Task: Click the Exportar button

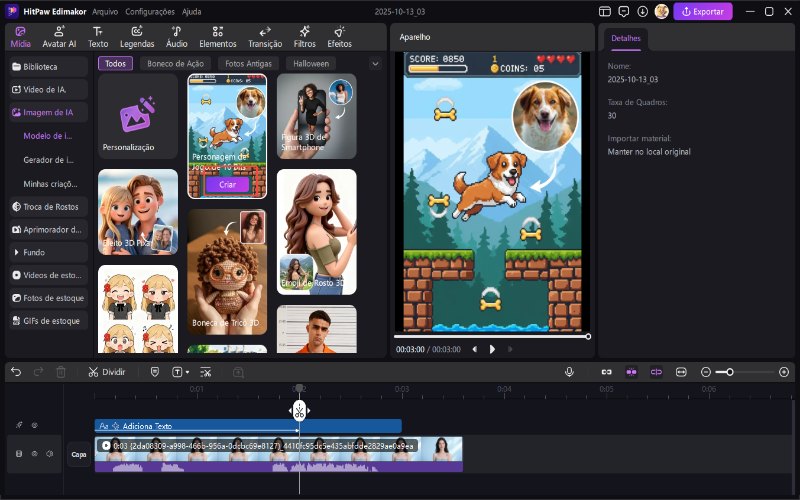Action: 703,11
